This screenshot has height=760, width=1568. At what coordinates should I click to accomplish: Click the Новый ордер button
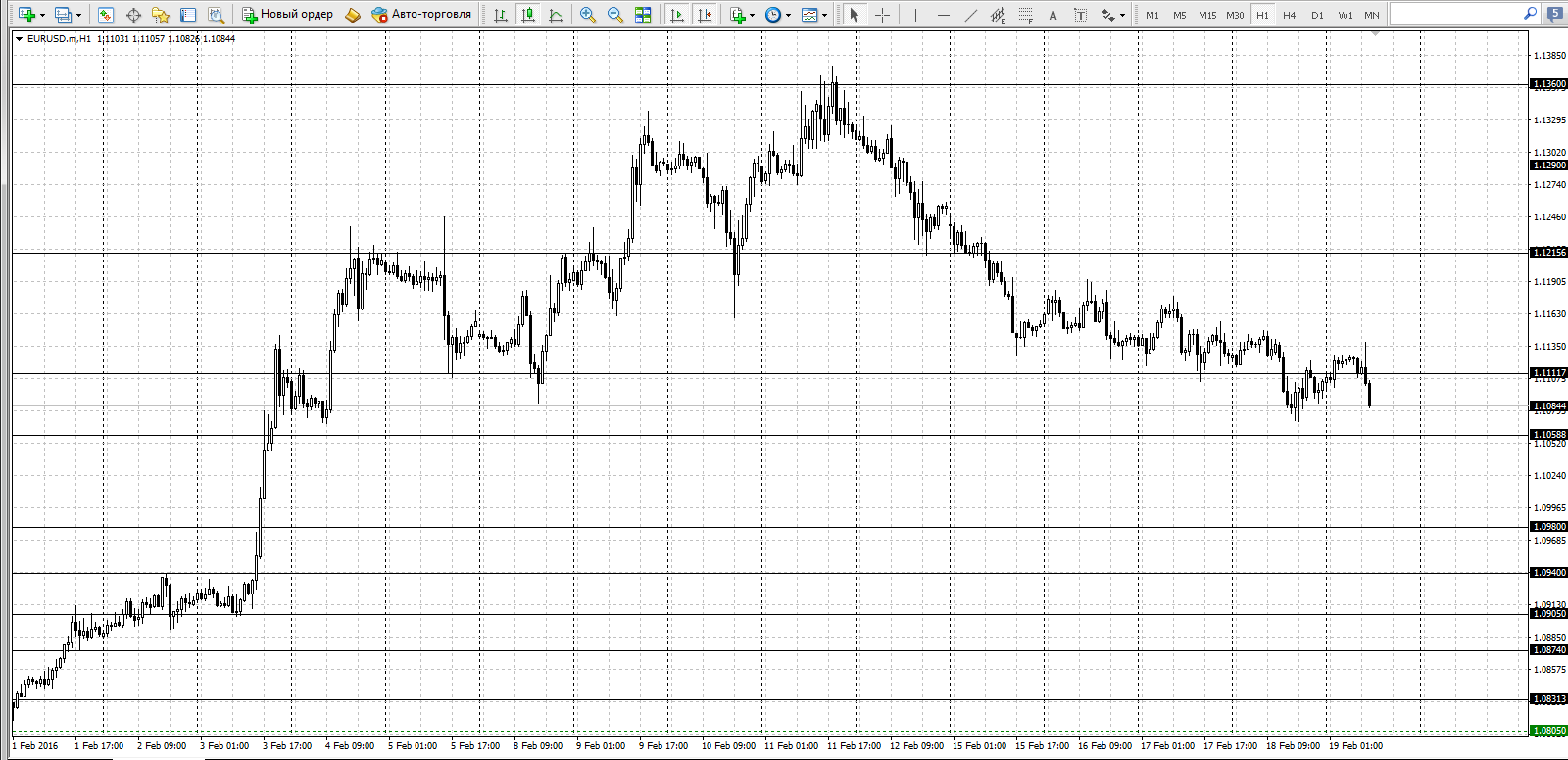pos(288,15)
